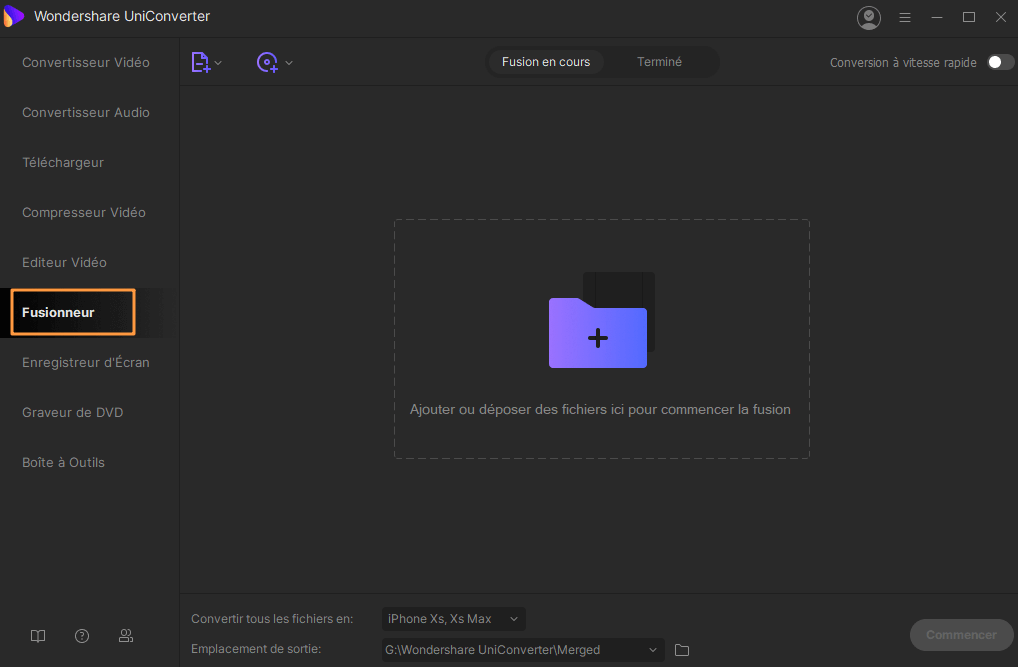The height and width of the screenshot is (667, 1018).
Task: Click the Add Files icon
Action: (x=200, y=62)
